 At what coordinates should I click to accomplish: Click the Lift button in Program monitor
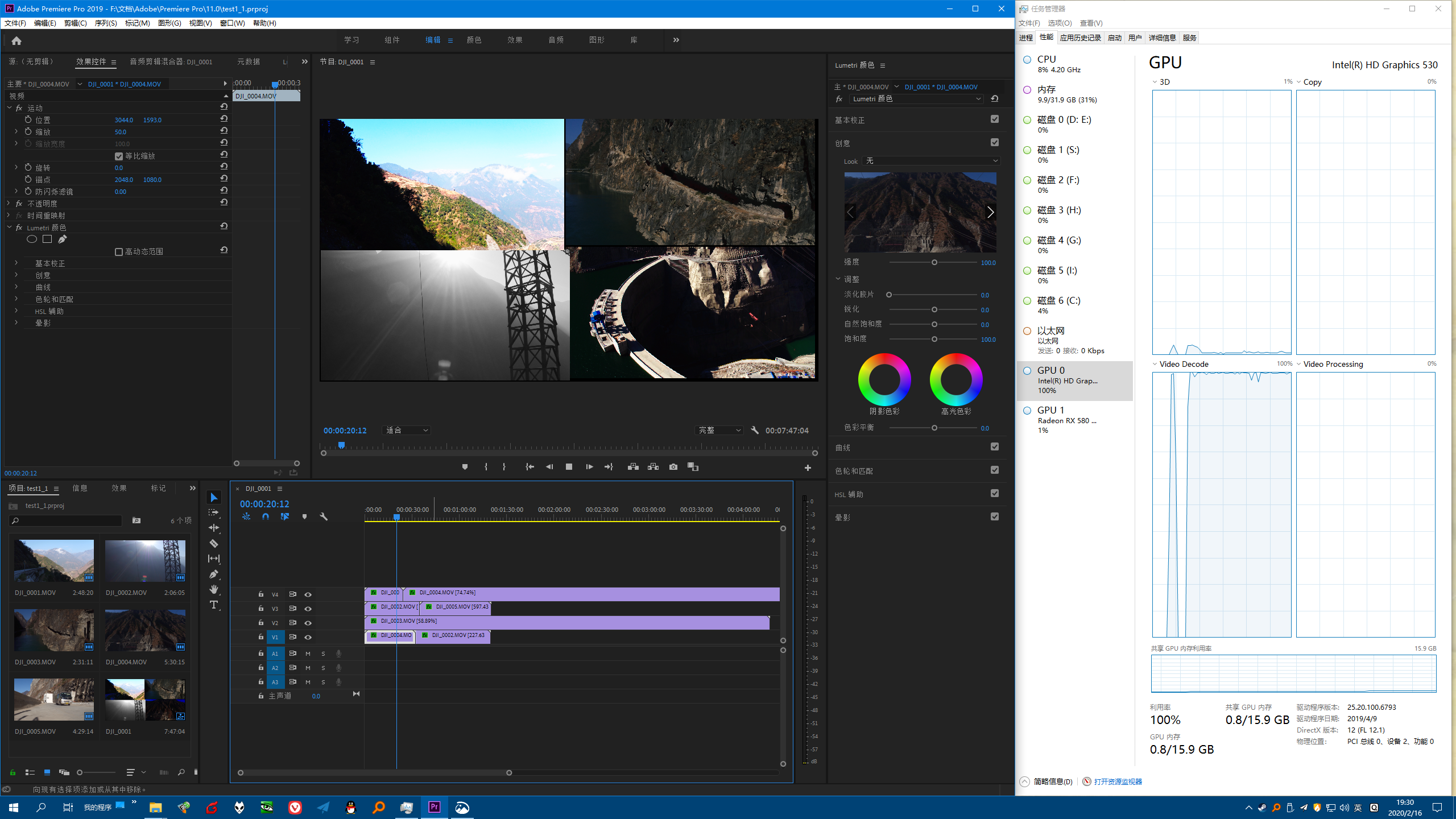633,467
